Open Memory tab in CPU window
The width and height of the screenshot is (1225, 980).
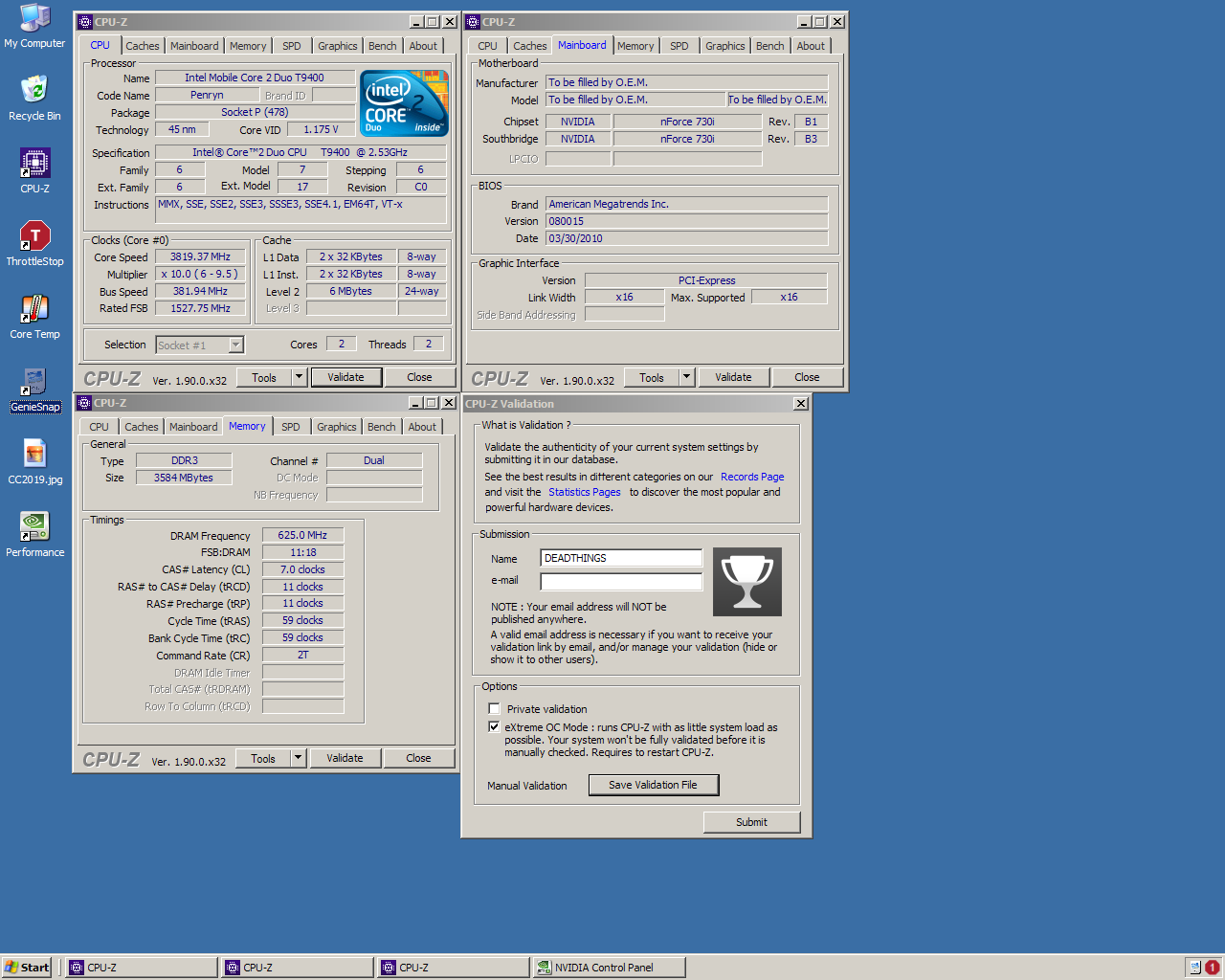(248, 46)
